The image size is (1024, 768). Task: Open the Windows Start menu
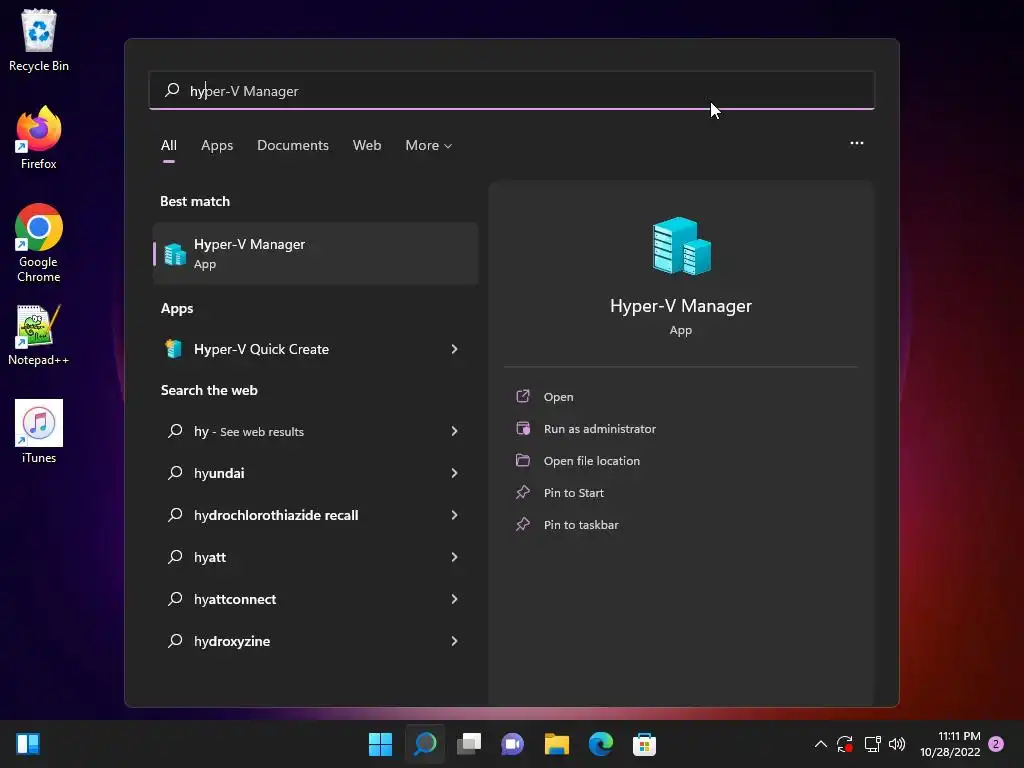(x=380, y=744)
